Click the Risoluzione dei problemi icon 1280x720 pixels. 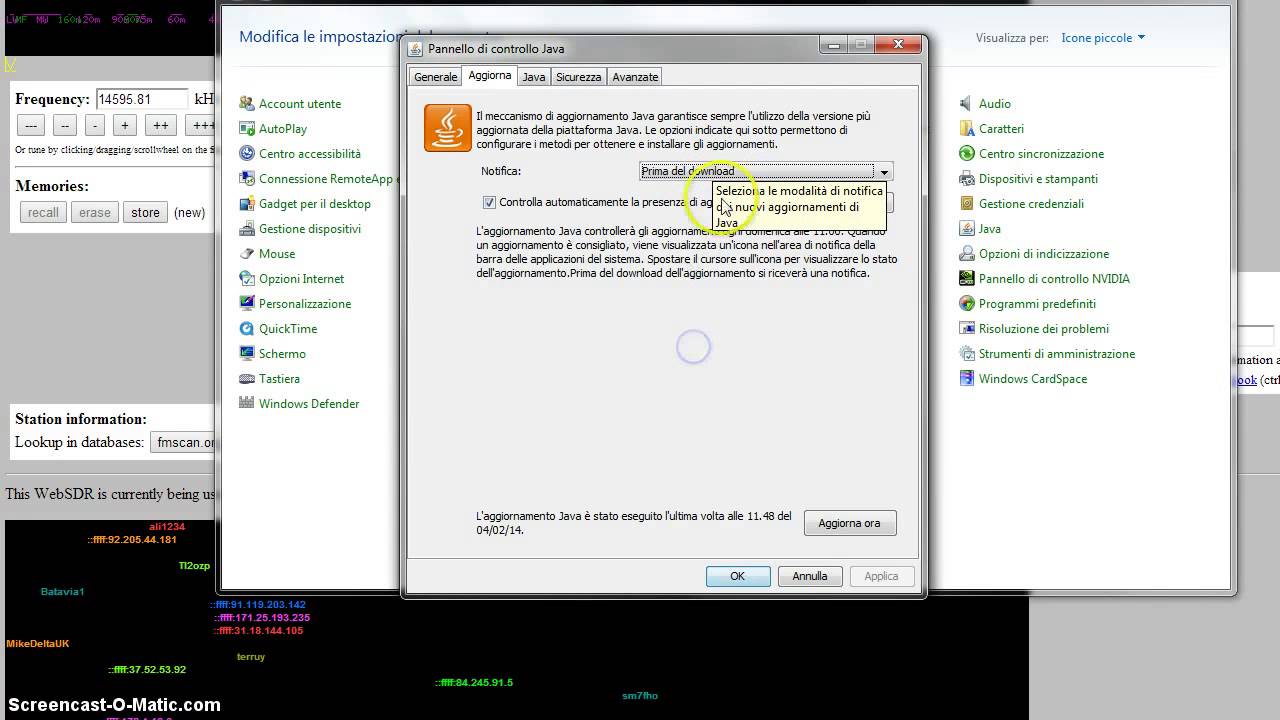(x=967, y=329)
